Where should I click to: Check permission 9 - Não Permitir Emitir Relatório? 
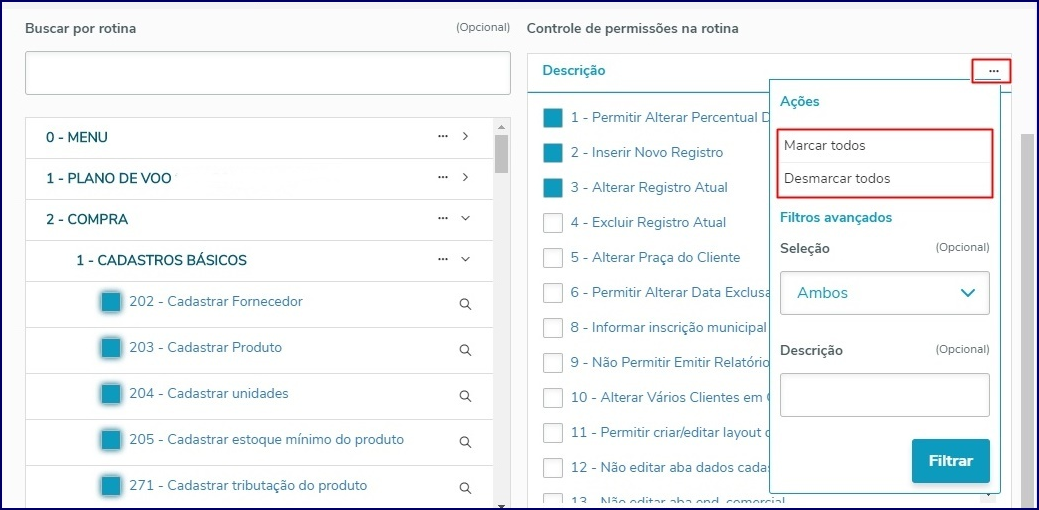click(x=553, y=363)
